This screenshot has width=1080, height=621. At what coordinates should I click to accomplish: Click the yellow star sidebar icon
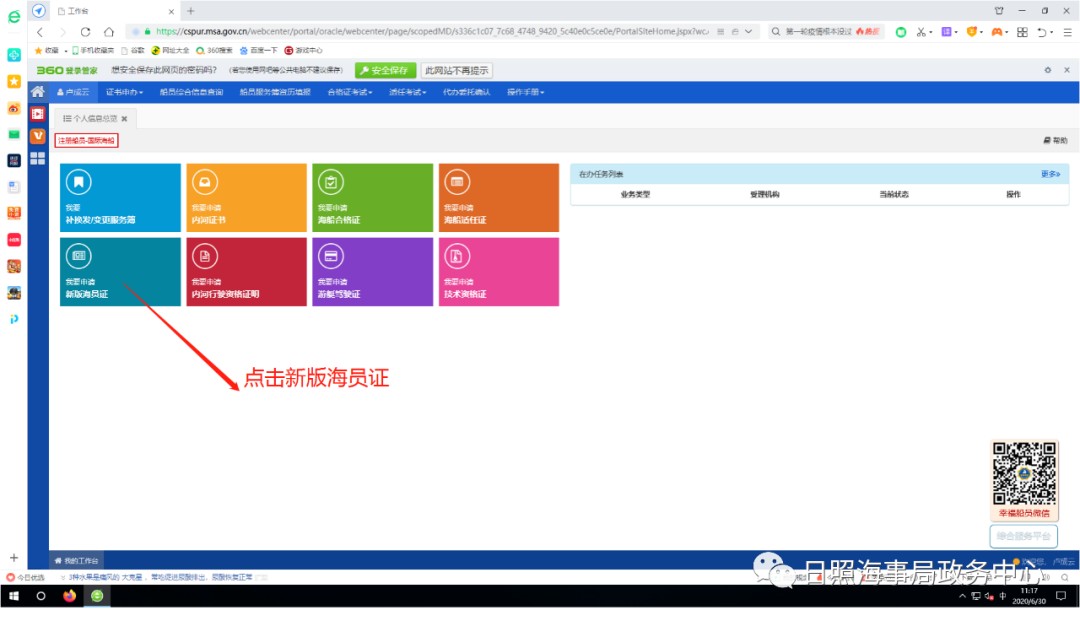pyautogui.click(x=14, y=81)
